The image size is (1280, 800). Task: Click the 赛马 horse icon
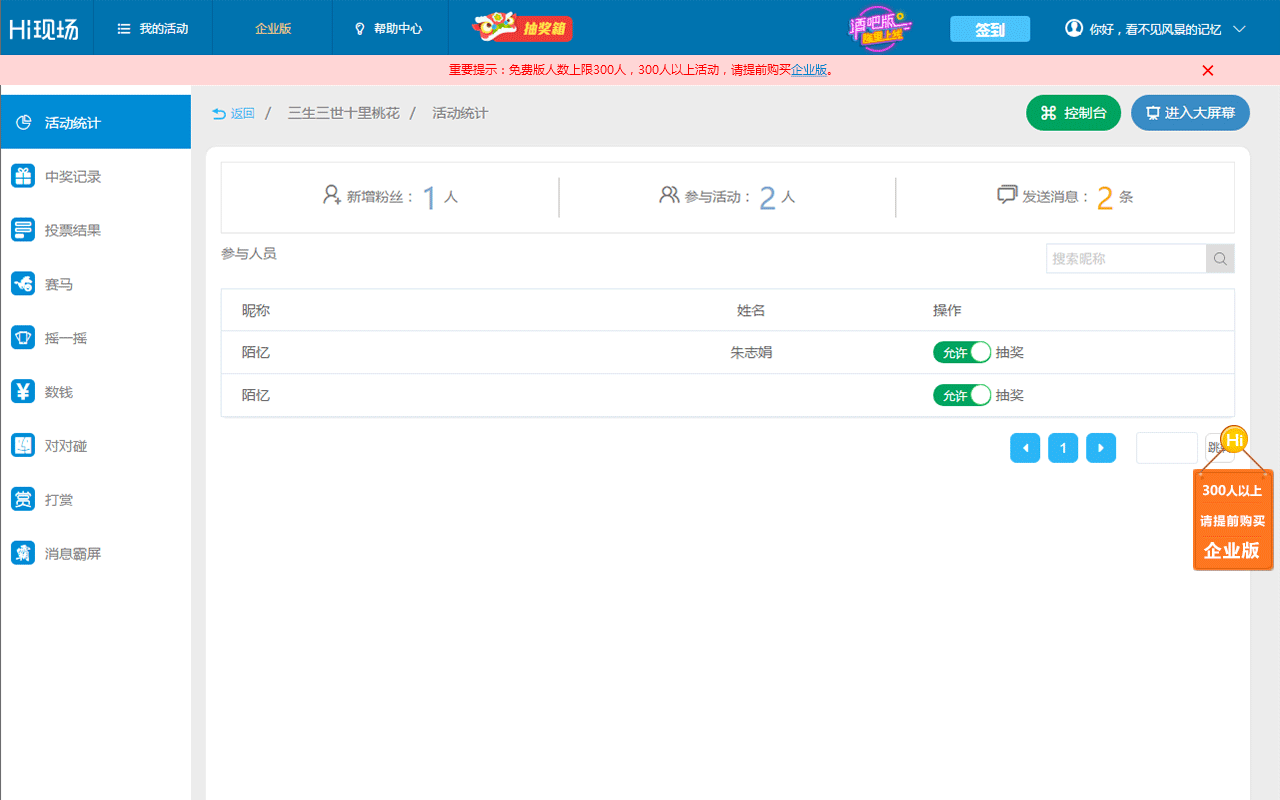23,284
